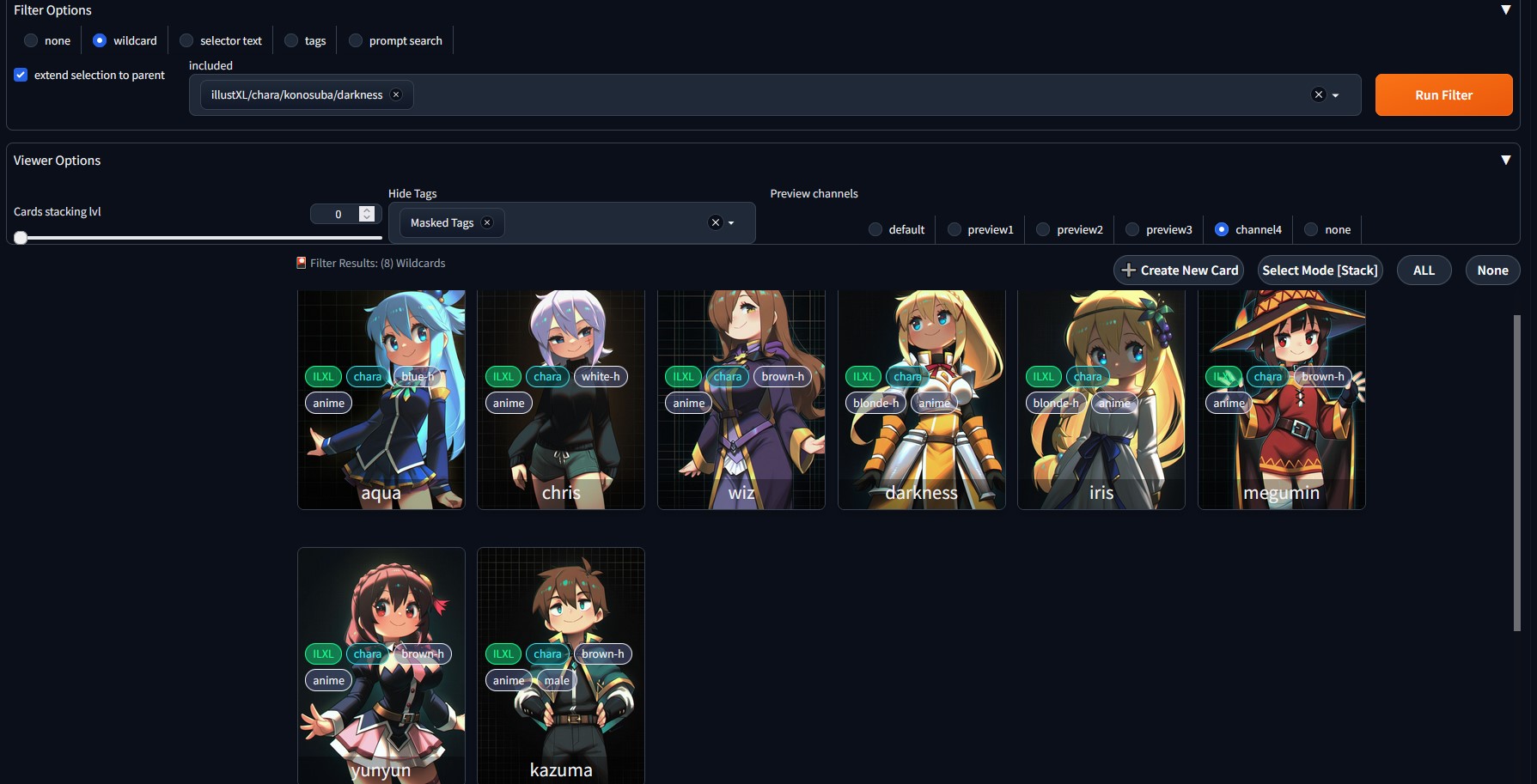Click the Filter Results red icon
The width and height of the screenshot is (1537, 784).
click(x=302, y=263)
